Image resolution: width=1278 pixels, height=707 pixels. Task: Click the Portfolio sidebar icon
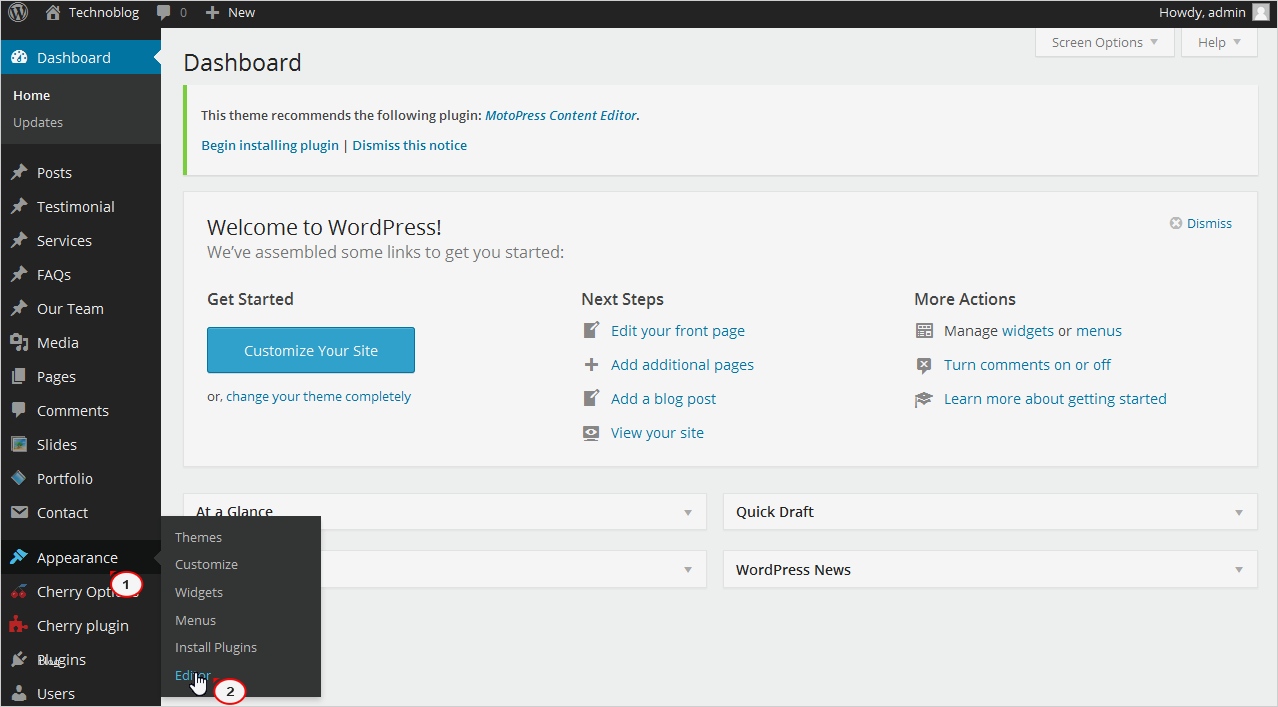(19, 479)
